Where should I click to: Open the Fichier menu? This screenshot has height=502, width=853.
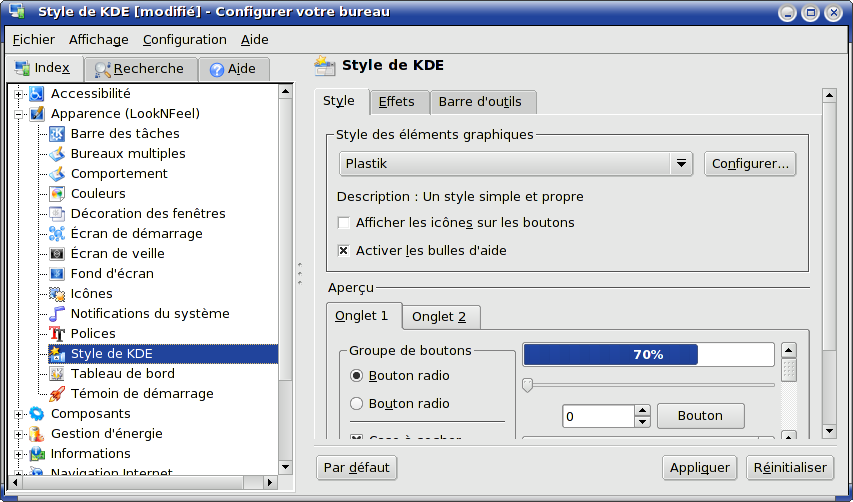click(34, 40)
